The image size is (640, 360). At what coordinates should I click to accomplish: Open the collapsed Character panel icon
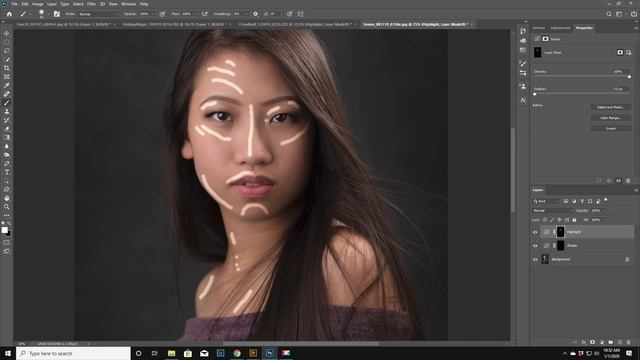point(523,100)
